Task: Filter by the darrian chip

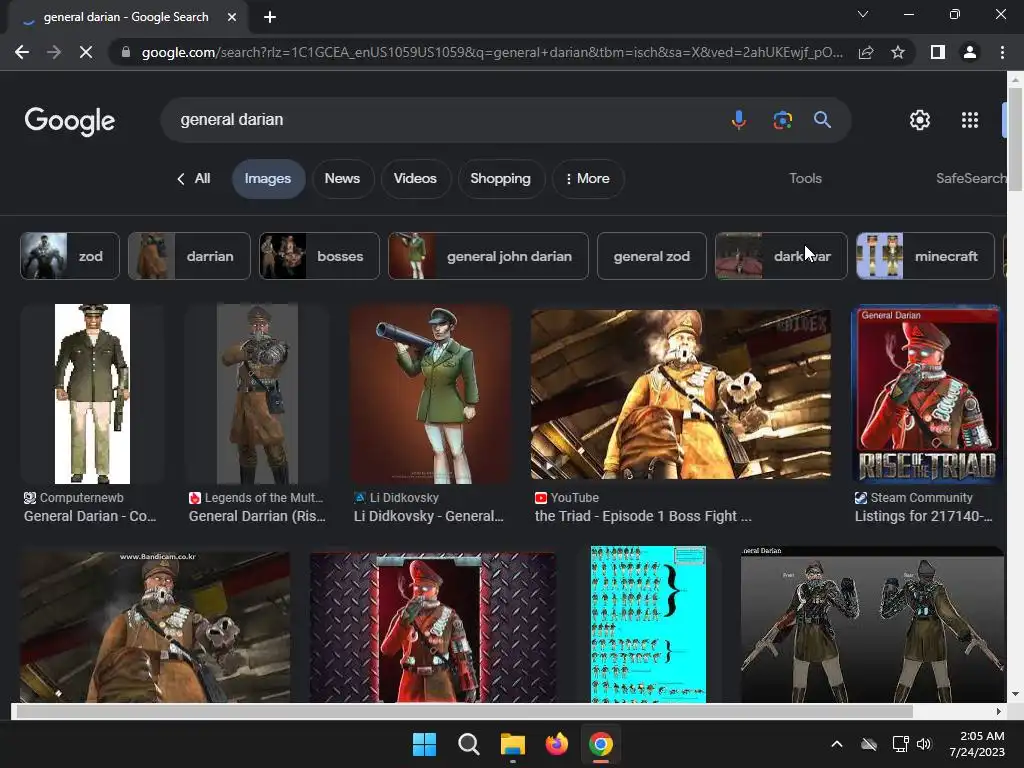Action: pos(189,256)
